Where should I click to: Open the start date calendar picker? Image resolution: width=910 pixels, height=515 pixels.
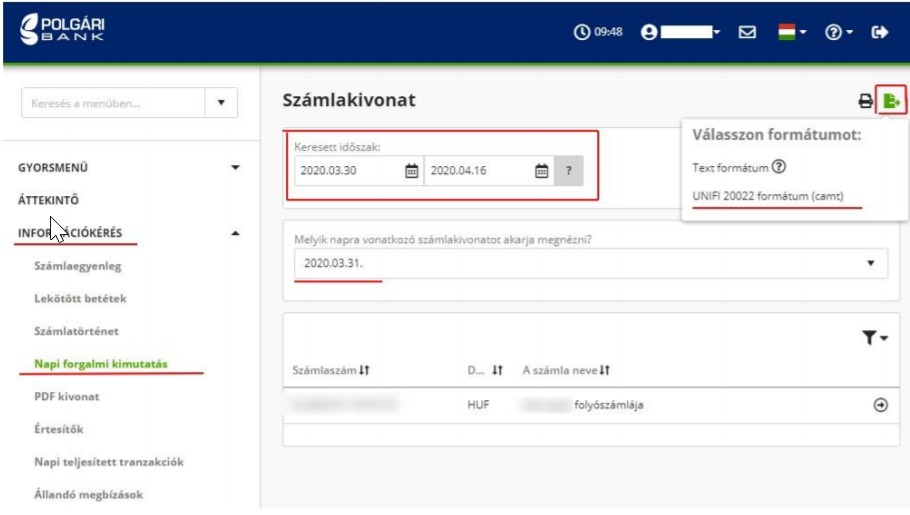coord(410,171)
